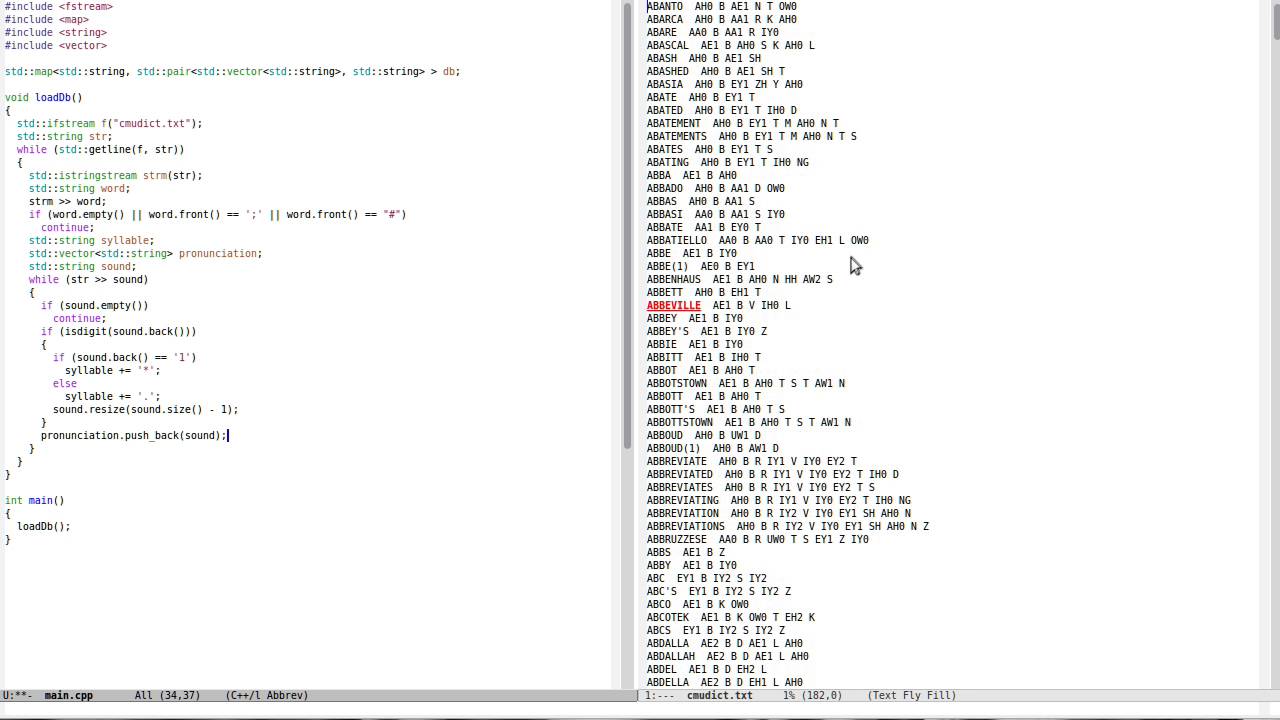
Task: Click the loadDb(); call inside main
Action: [x=44, y=526]
